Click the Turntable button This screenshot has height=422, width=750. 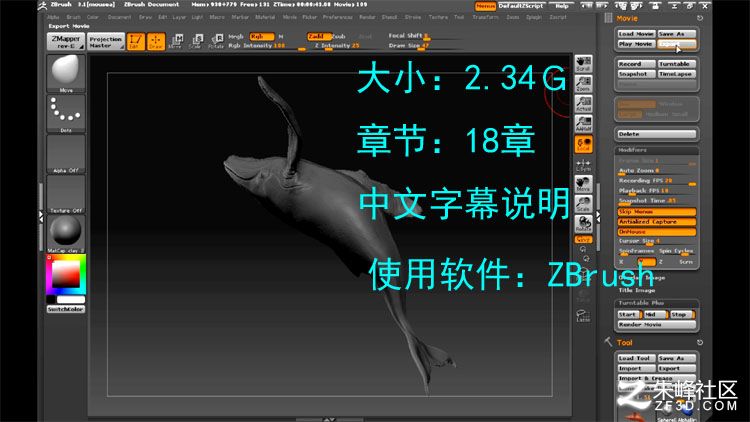point(676,64)
